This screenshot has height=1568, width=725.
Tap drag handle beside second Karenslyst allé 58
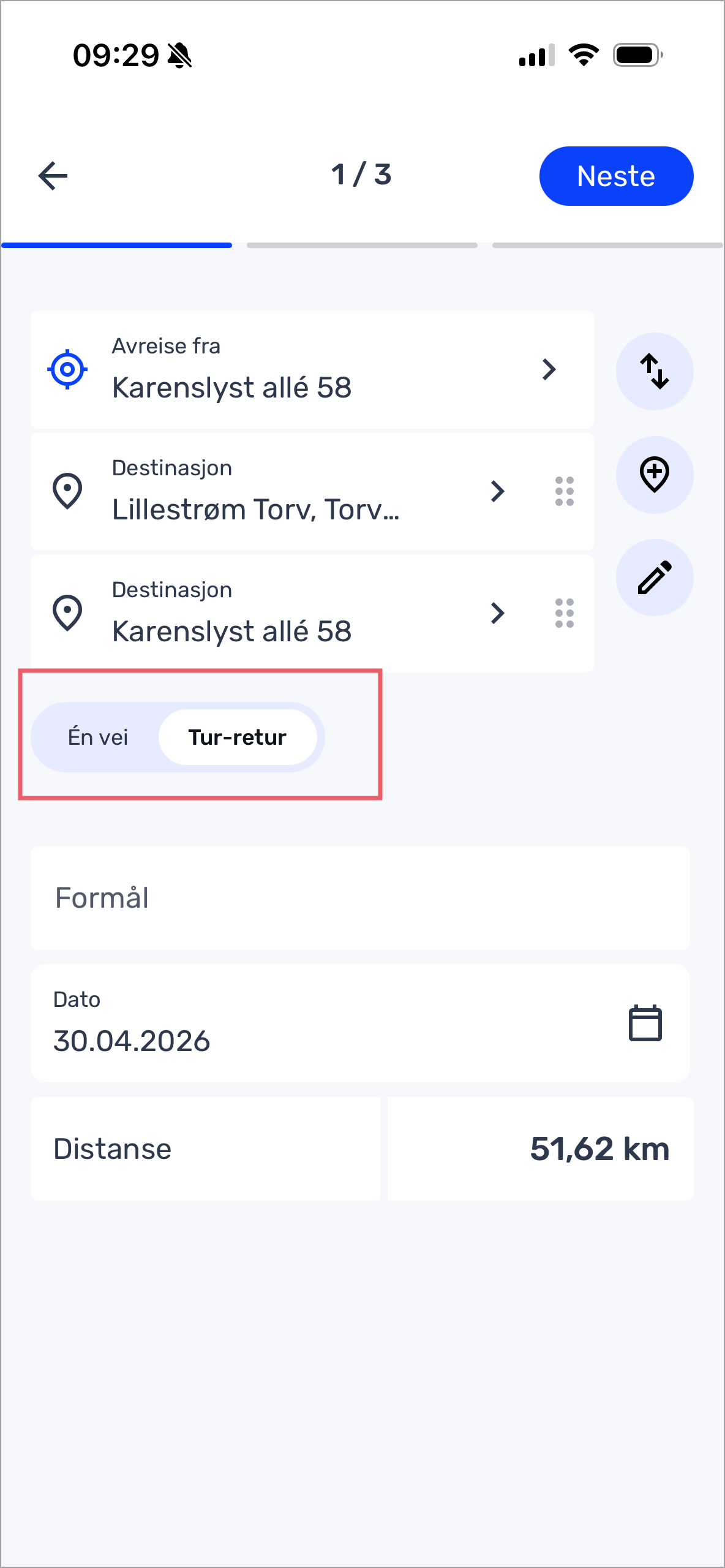[565, 613]
